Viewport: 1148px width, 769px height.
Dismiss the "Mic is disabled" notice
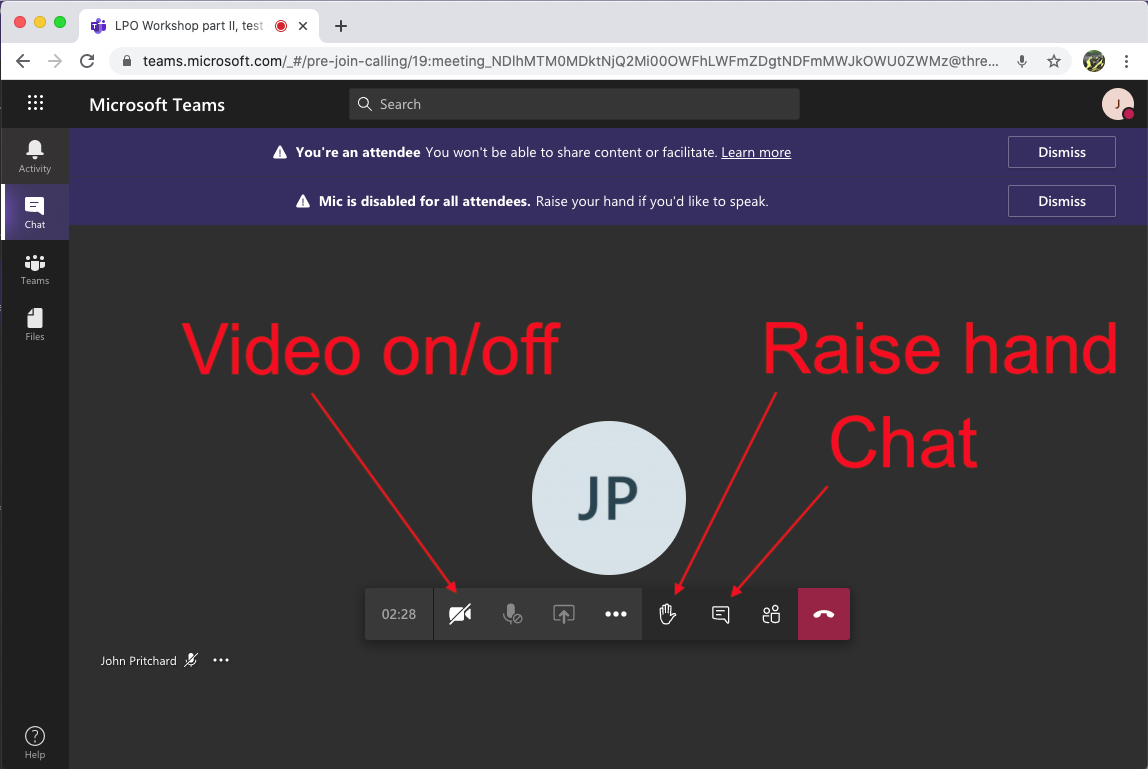[1061, 201]
